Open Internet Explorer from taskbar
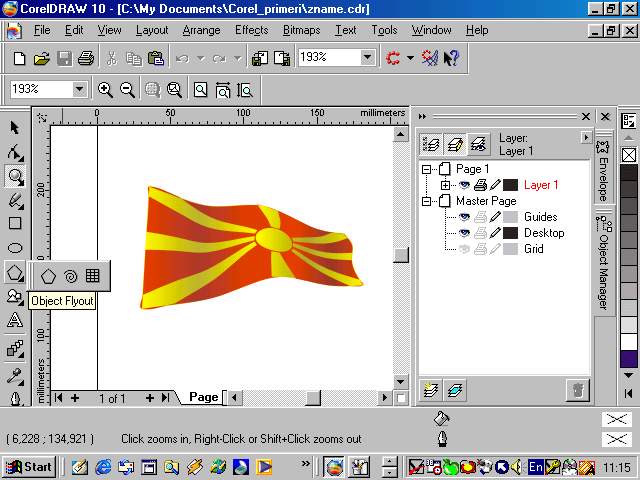 (x=103, y=467)
